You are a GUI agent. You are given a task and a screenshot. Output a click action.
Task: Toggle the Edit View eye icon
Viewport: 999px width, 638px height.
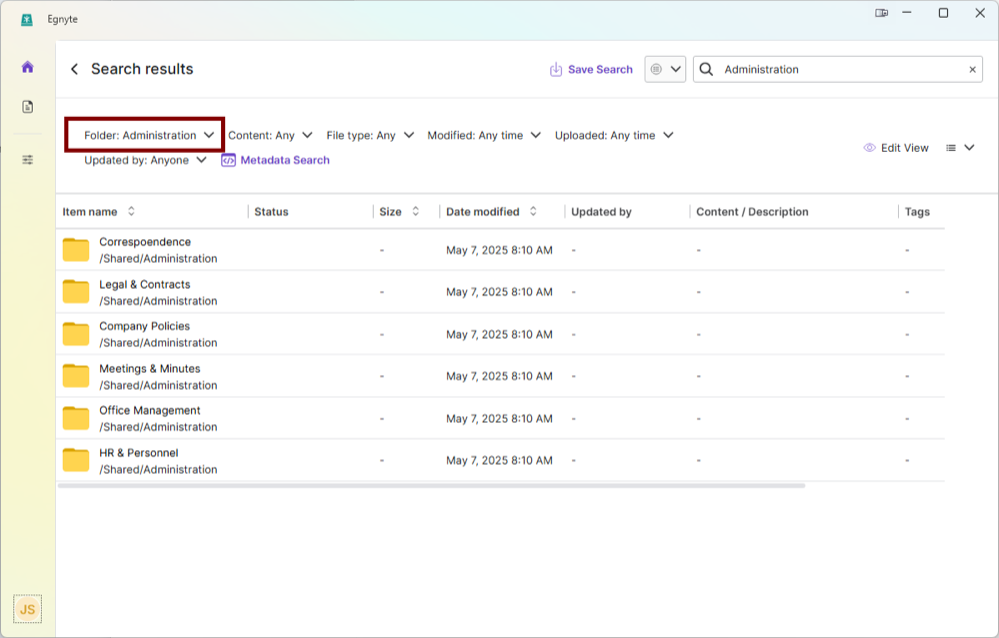pos(870,147)
